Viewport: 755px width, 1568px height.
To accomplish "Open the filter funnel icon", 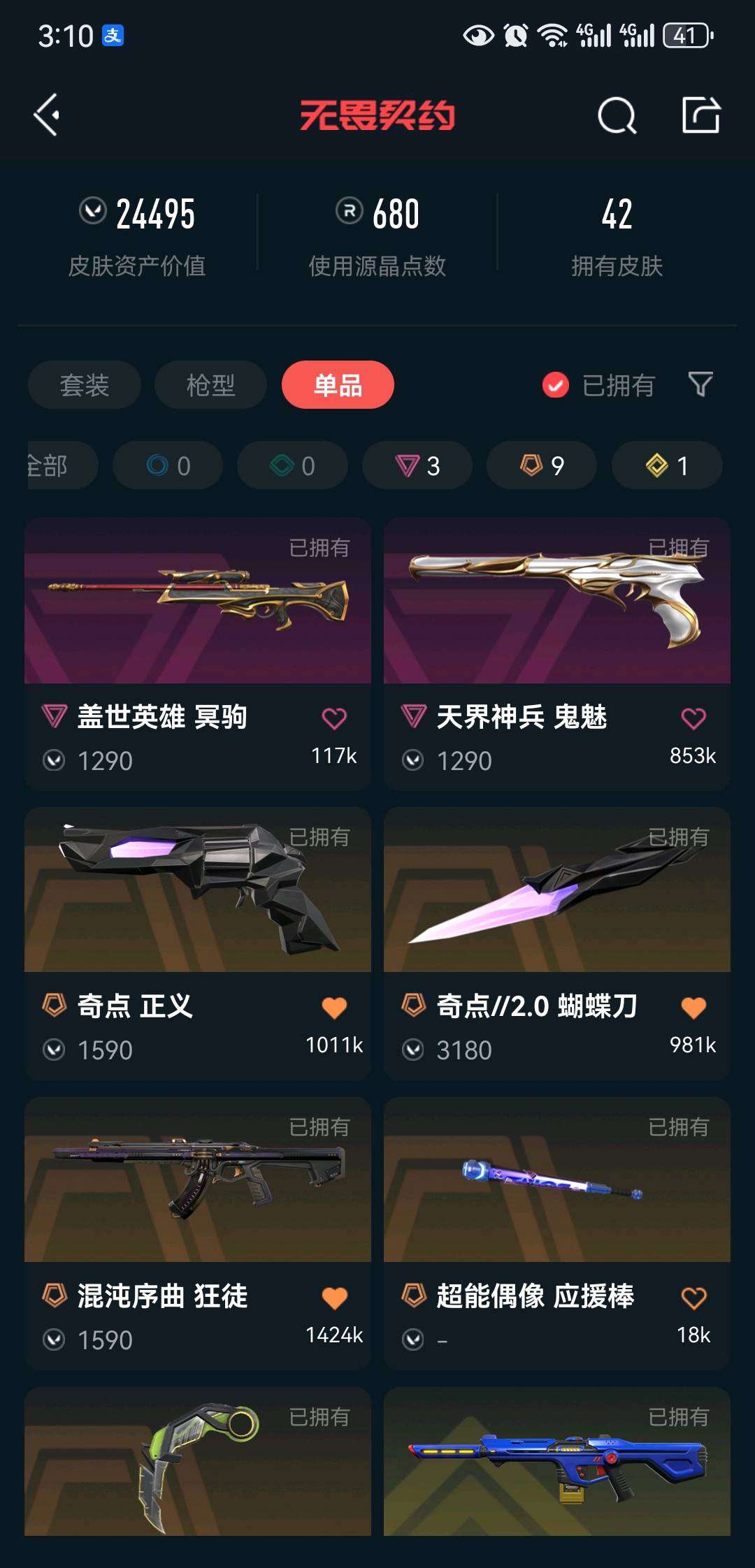I will pos(700,384).
